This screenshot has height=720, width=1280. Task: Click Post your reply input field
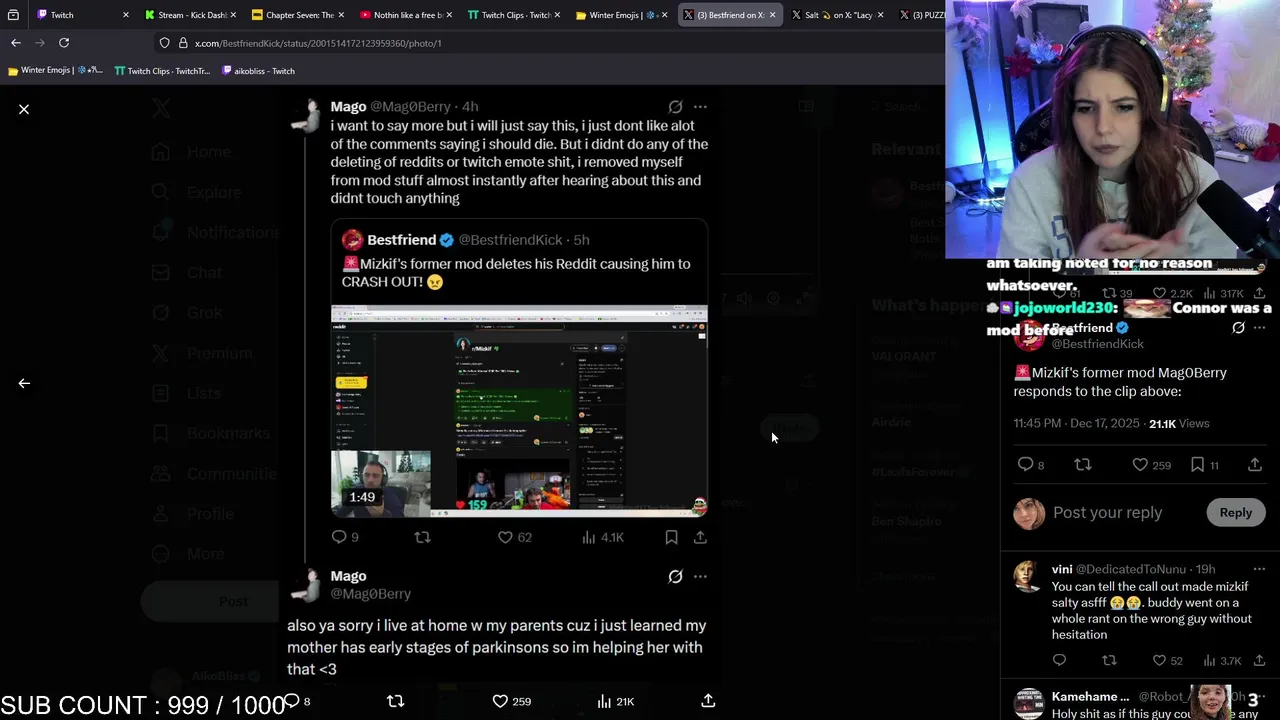[1107, 512]
